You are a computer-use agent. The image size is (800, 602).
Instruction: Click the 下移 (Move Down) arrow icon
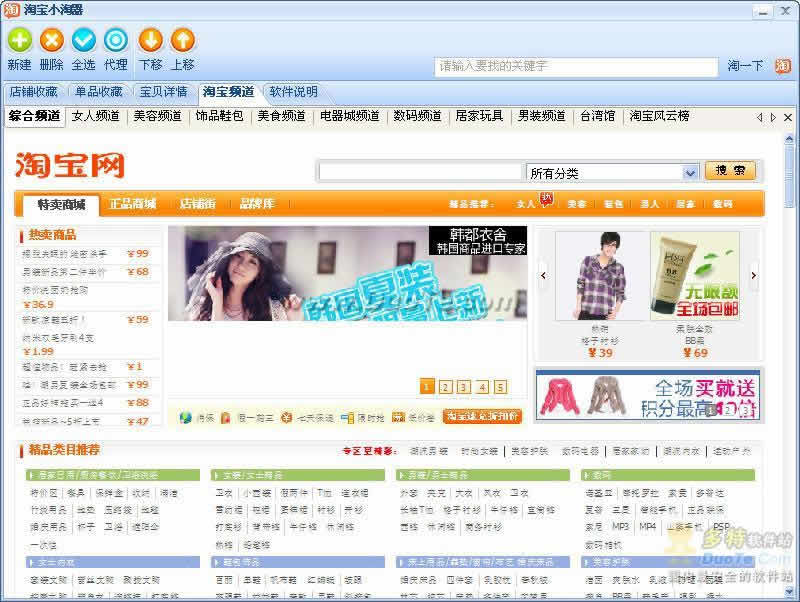(150, 41)
